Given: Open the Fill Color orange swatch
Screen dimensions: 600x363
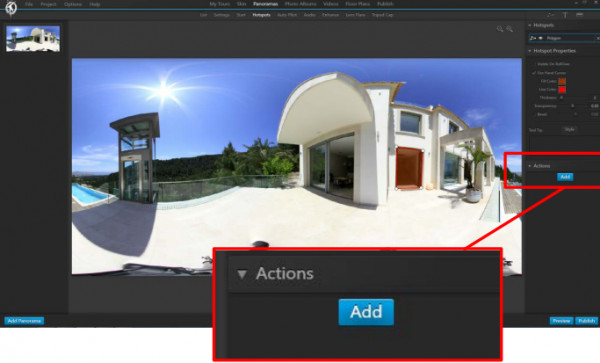Looking at the screenshot, I should 562,81.
